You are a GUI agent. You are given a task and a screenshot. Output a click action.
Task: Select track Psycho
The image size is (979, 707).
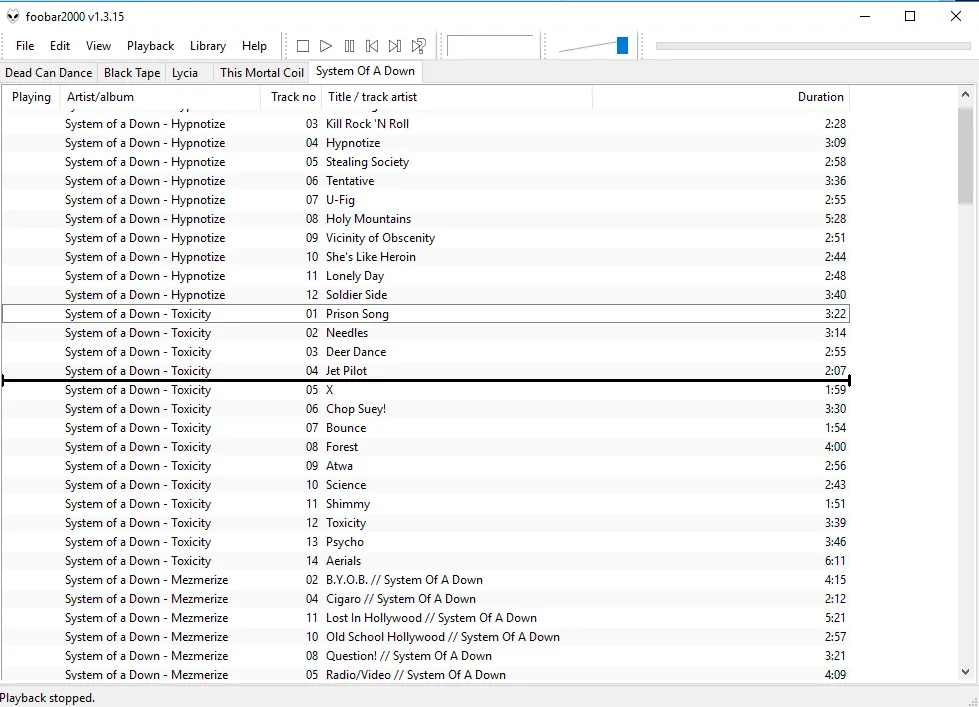pyautogui.click(x=426, y=541)
